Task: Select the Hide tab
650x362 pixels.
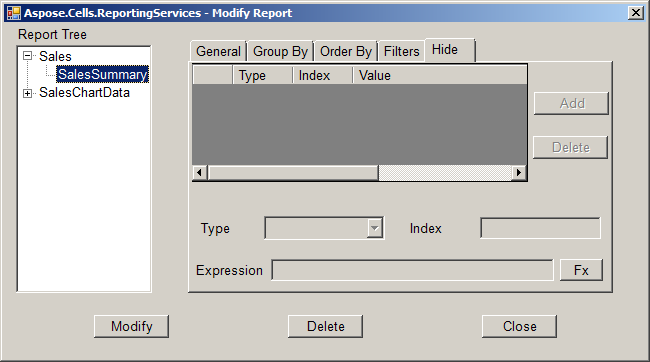Action: (450, 50)
